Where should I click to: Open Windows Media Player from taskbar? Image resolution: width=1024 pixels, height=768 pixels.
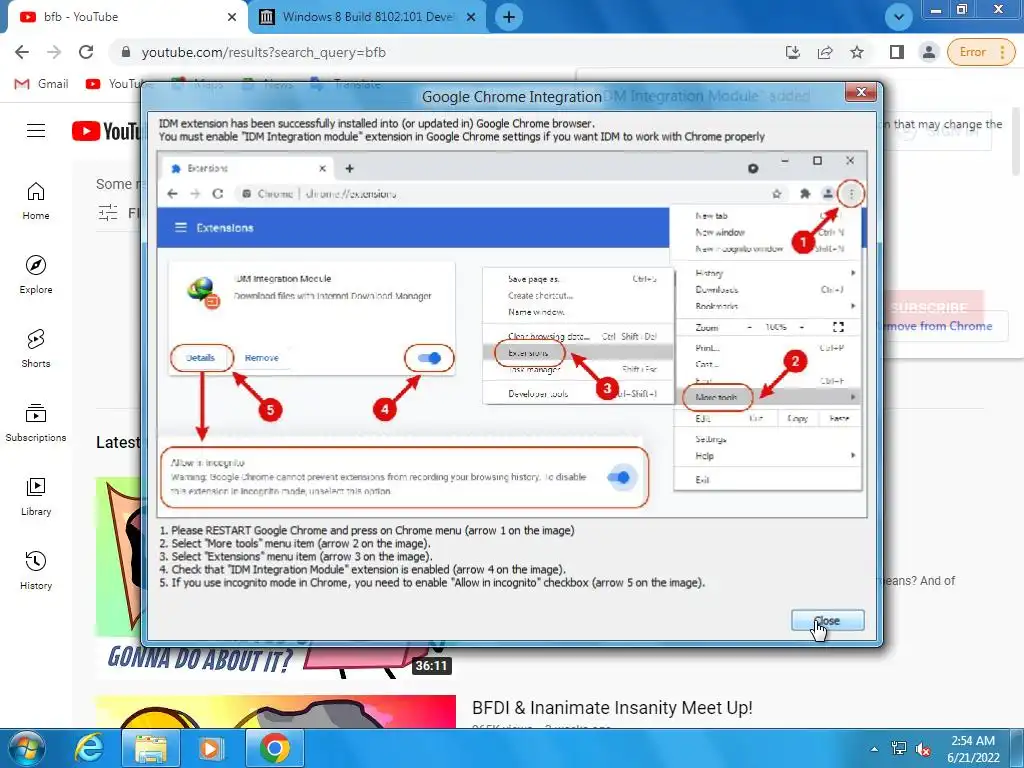pos(210,748)
